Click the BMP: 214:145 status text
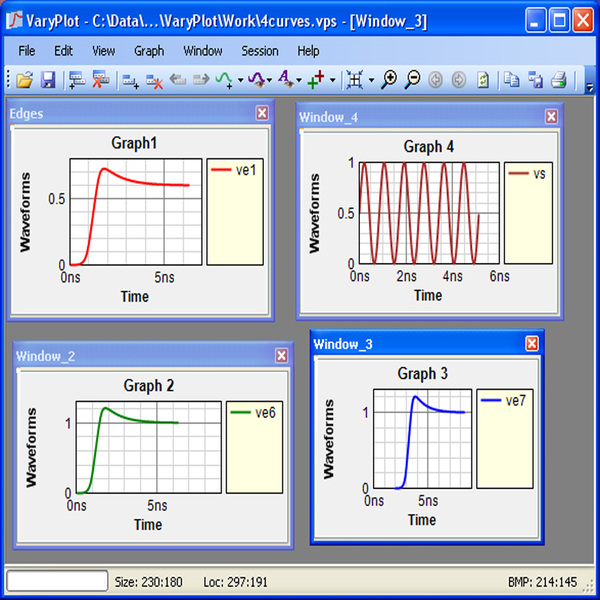 coord(542,582)
